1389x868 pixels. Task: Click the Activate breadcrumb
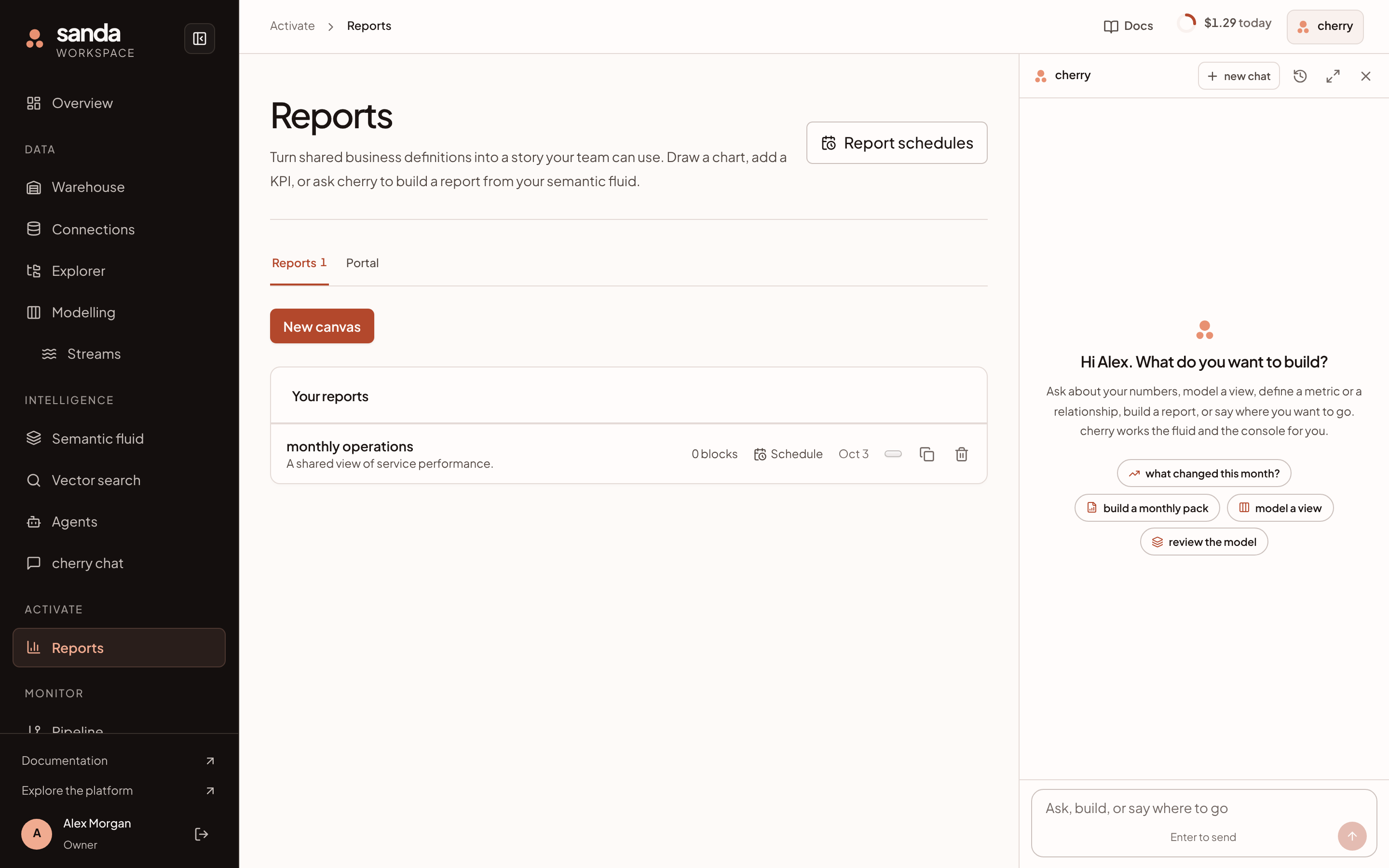292,26
